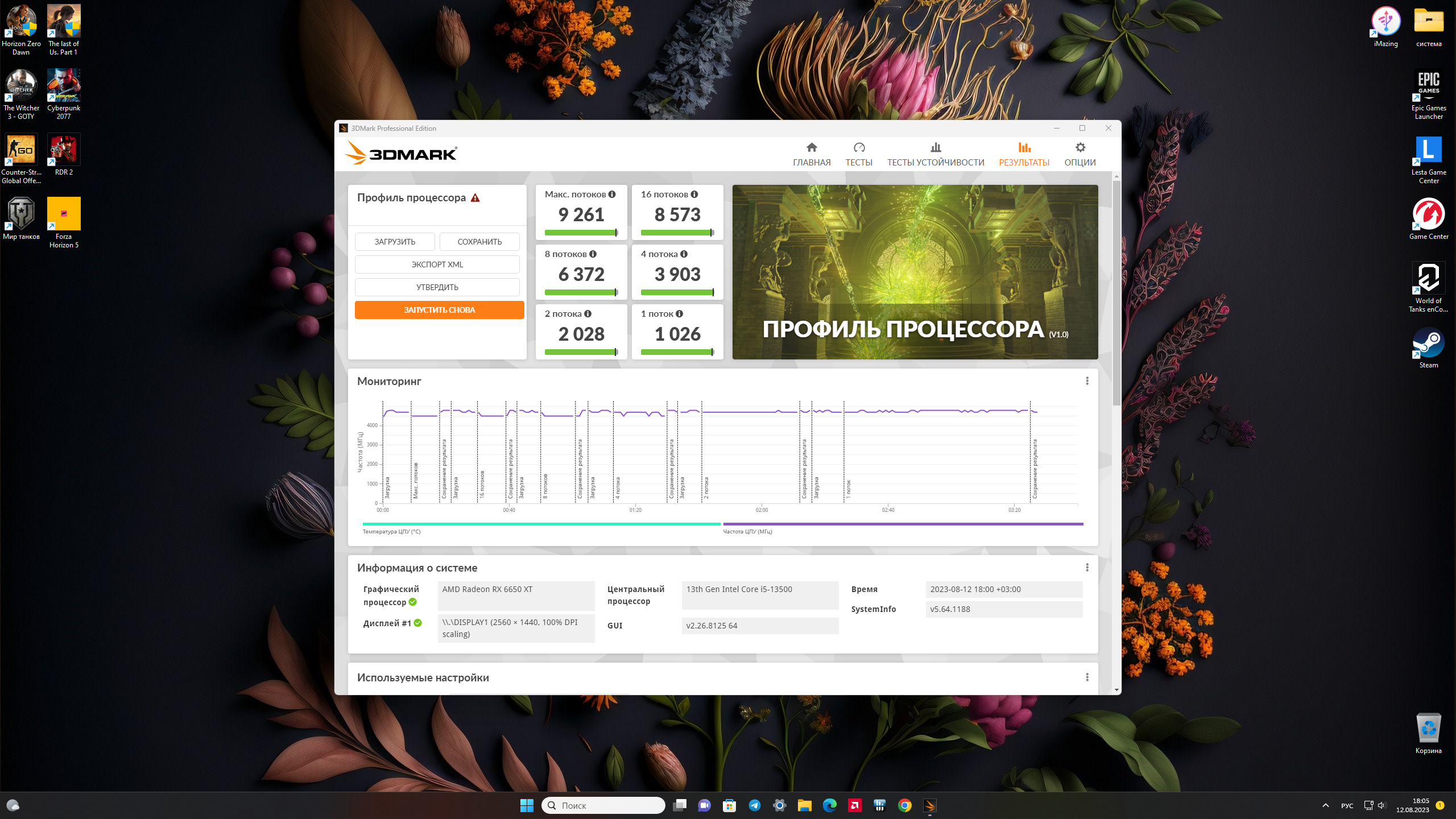Open the Мониторинг panel three-dot menu

pyautogui.click(x=1087, y=381)
